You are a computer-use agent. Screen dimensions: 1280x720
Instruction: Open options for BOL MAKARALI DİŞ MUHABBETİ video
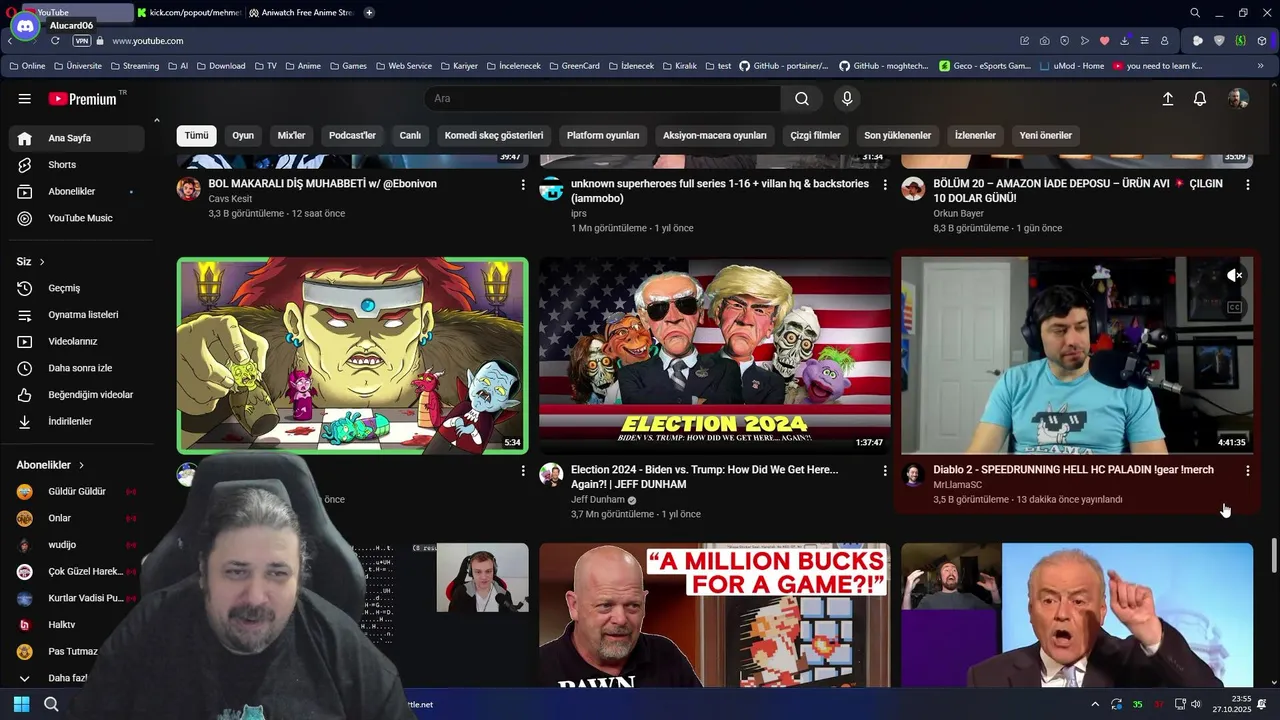tap(522, 185)
